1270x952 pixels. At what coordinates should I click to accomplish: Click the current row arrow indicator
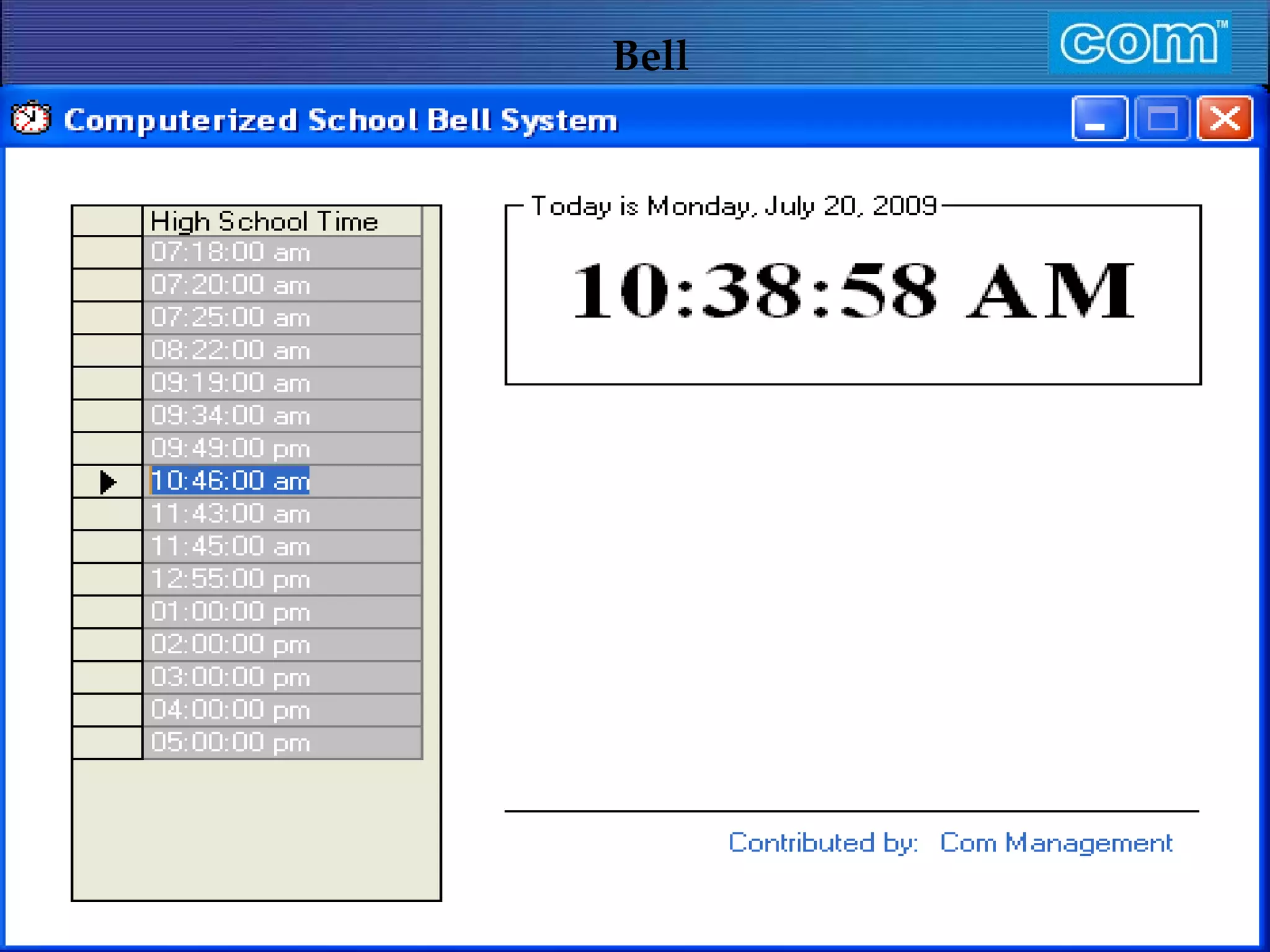click(x=108, y=482)
